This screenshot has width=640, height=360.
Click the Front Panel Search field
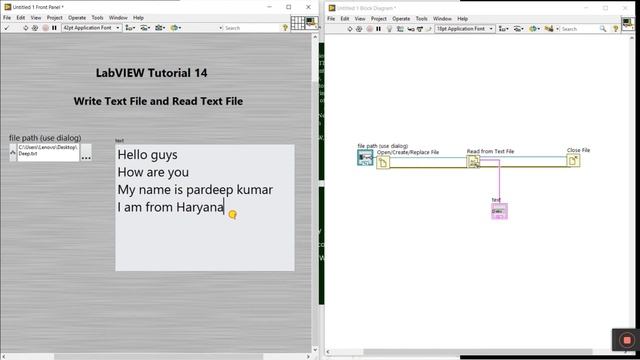coord(250,28)
